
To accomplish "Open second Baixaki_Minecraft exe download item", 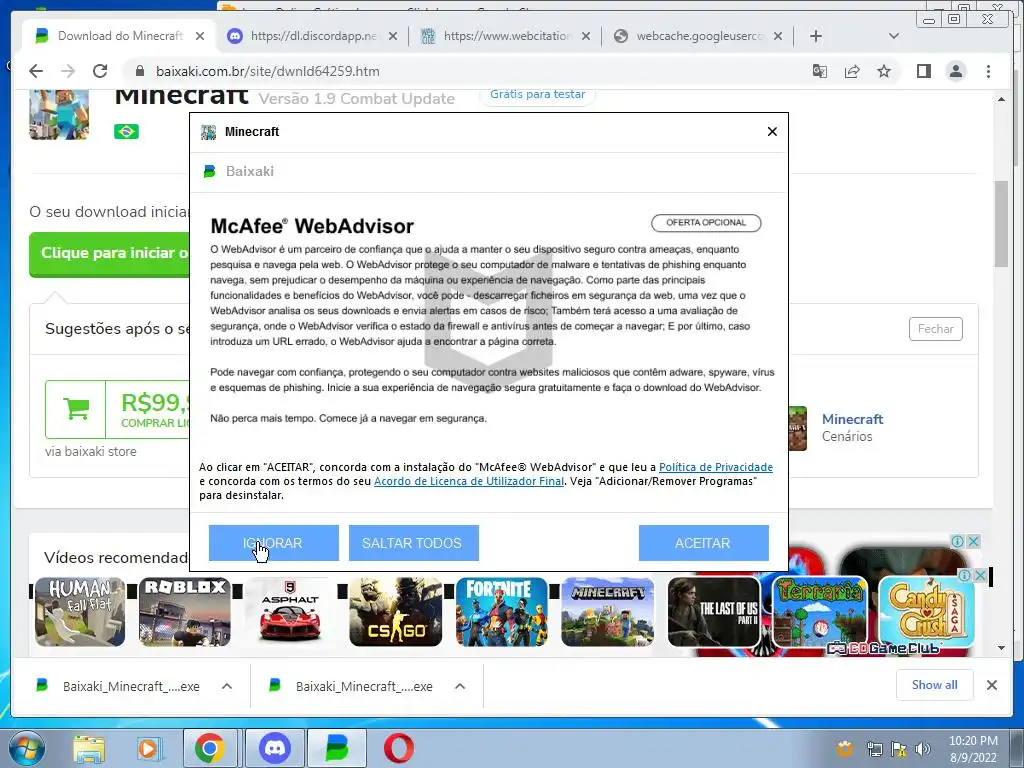I will (351, 686).
